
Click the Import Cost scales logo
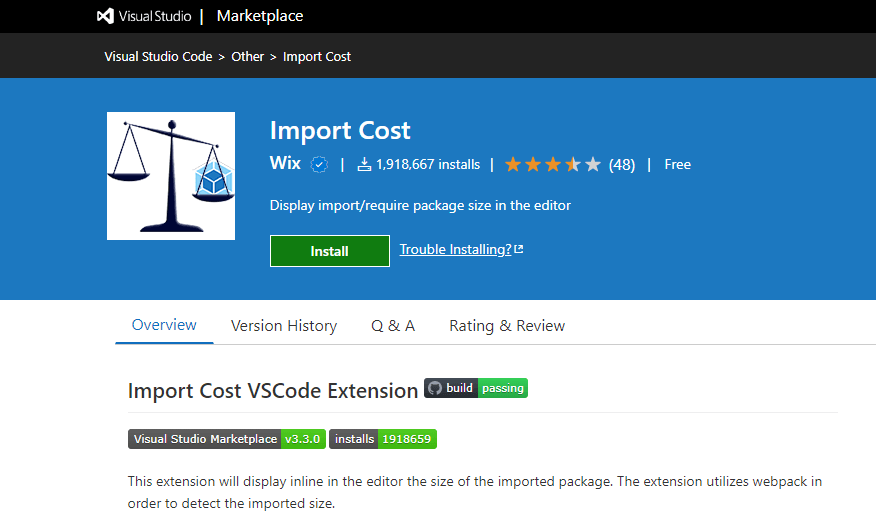point(171,176)
